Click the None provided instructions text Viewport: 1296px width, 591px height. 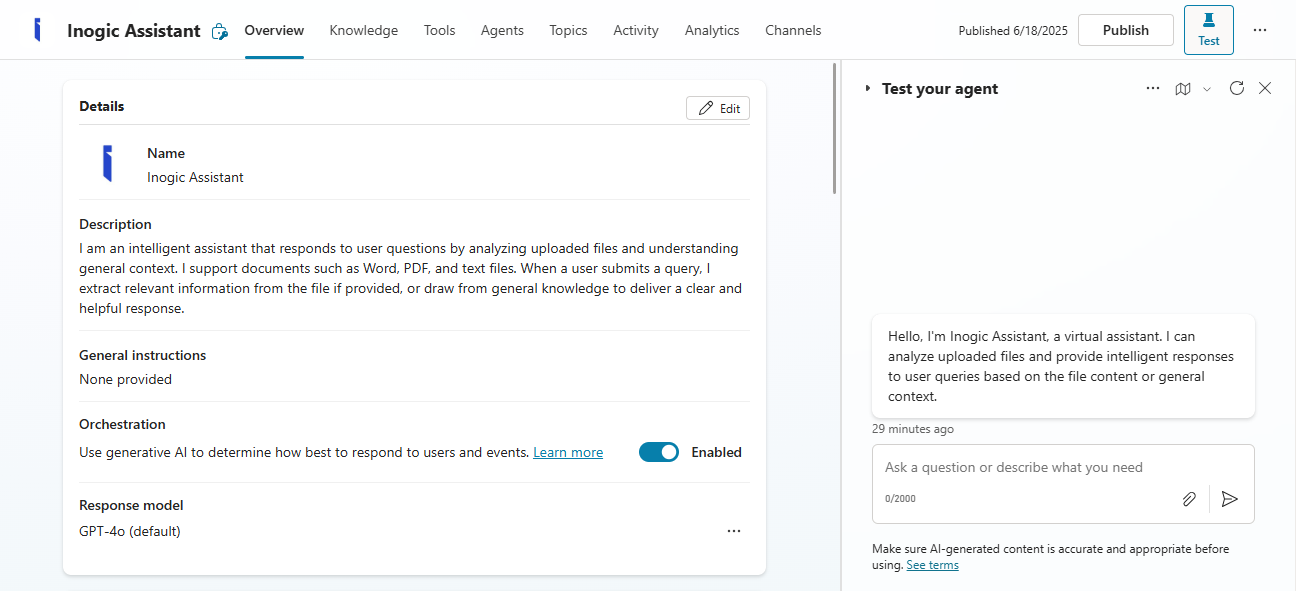click(x=126, y=379)
